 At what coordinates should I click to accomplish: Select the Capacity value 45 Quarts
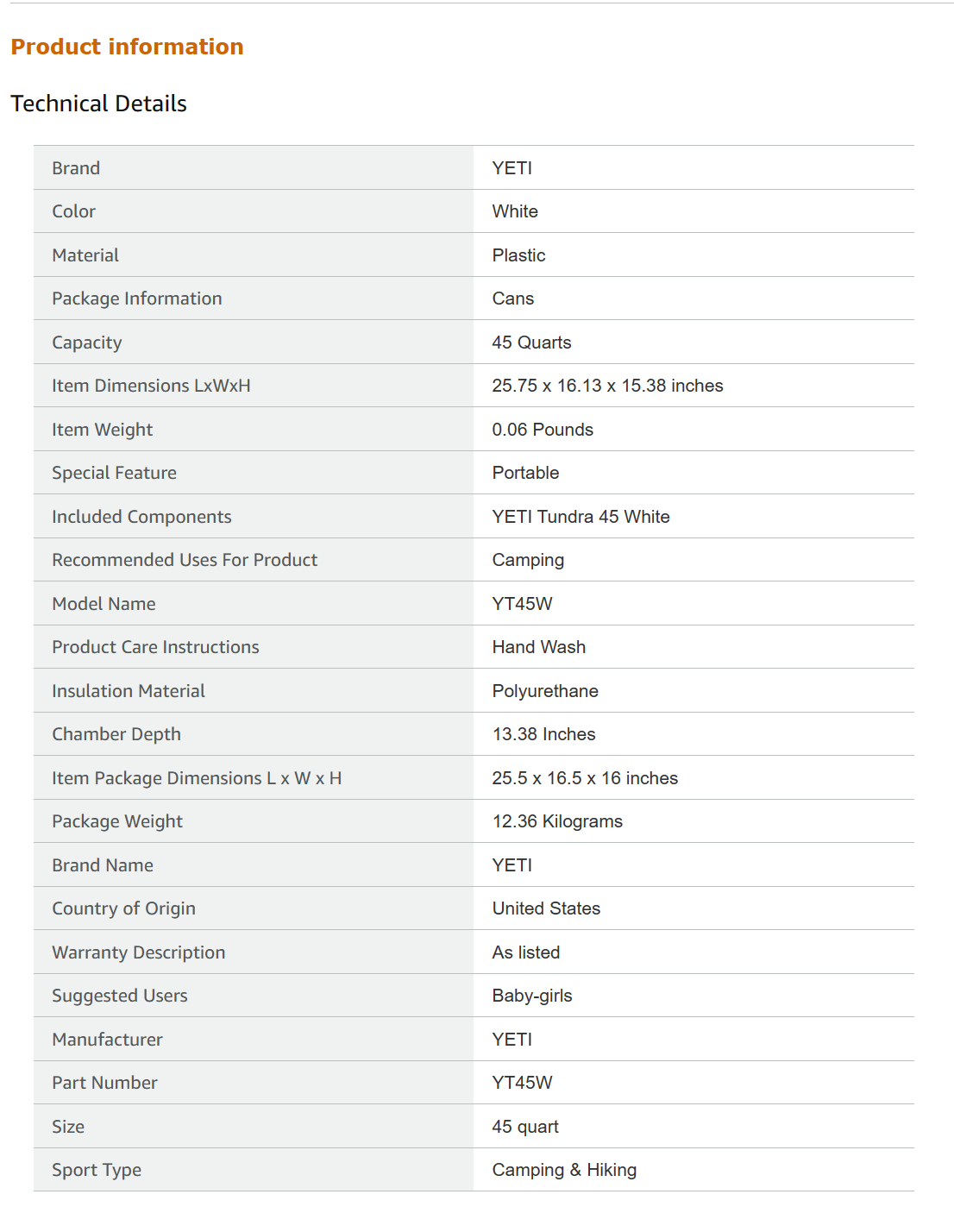531,343
